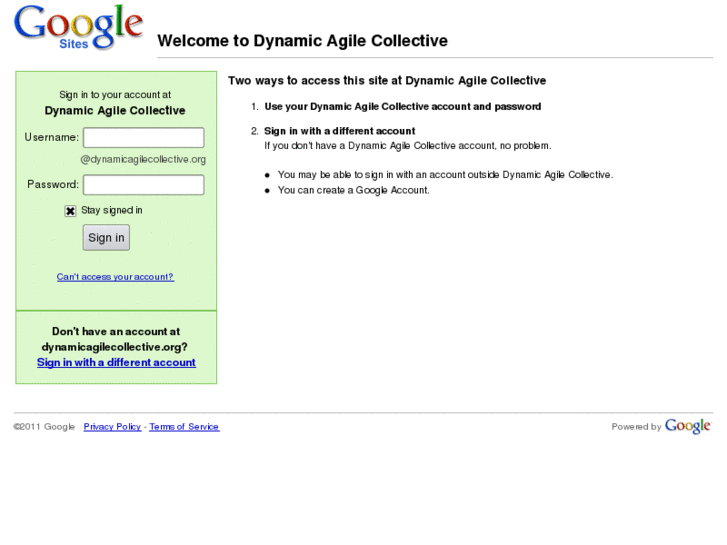The image size is (727, 545).
Task: Click the sign in with an account outside bullet
Action: 445,175
